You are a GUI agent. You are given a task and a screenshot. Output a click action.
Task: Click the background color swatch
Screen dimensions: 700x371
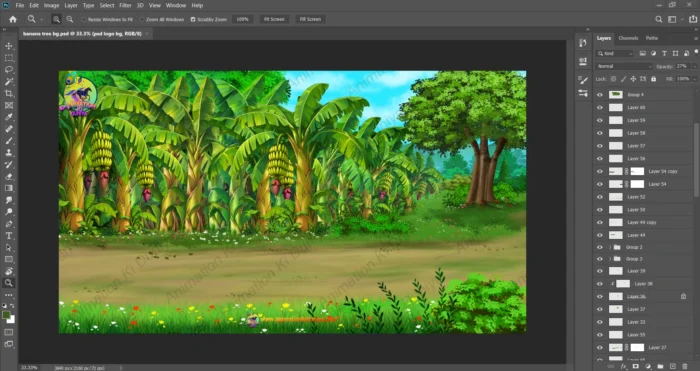point(11,320)
